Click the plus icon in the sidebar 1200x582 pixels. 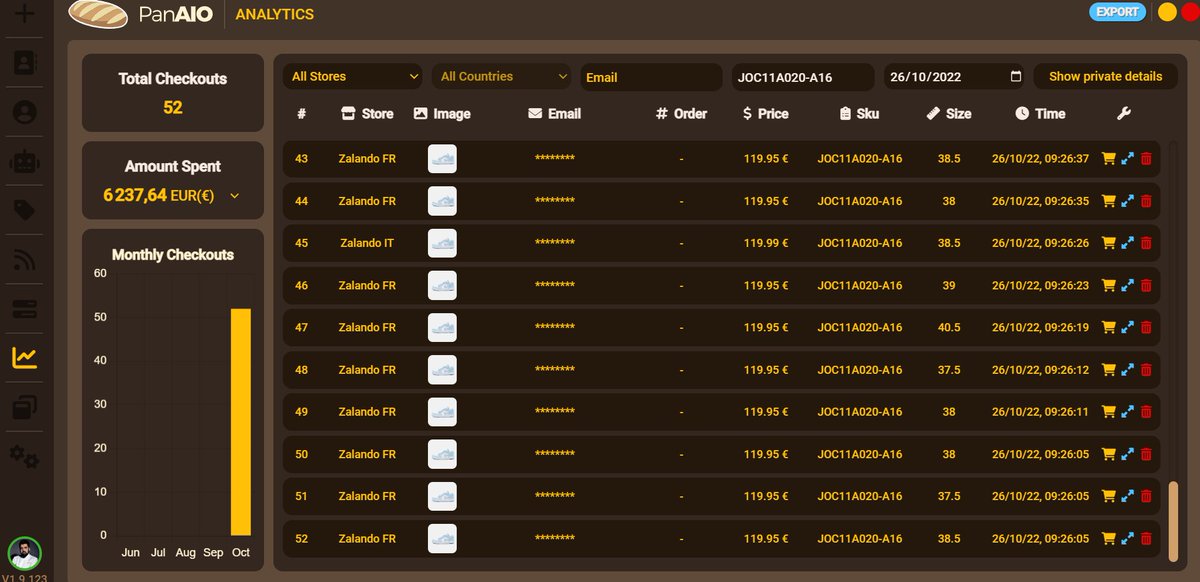click(x=24, y=14)
